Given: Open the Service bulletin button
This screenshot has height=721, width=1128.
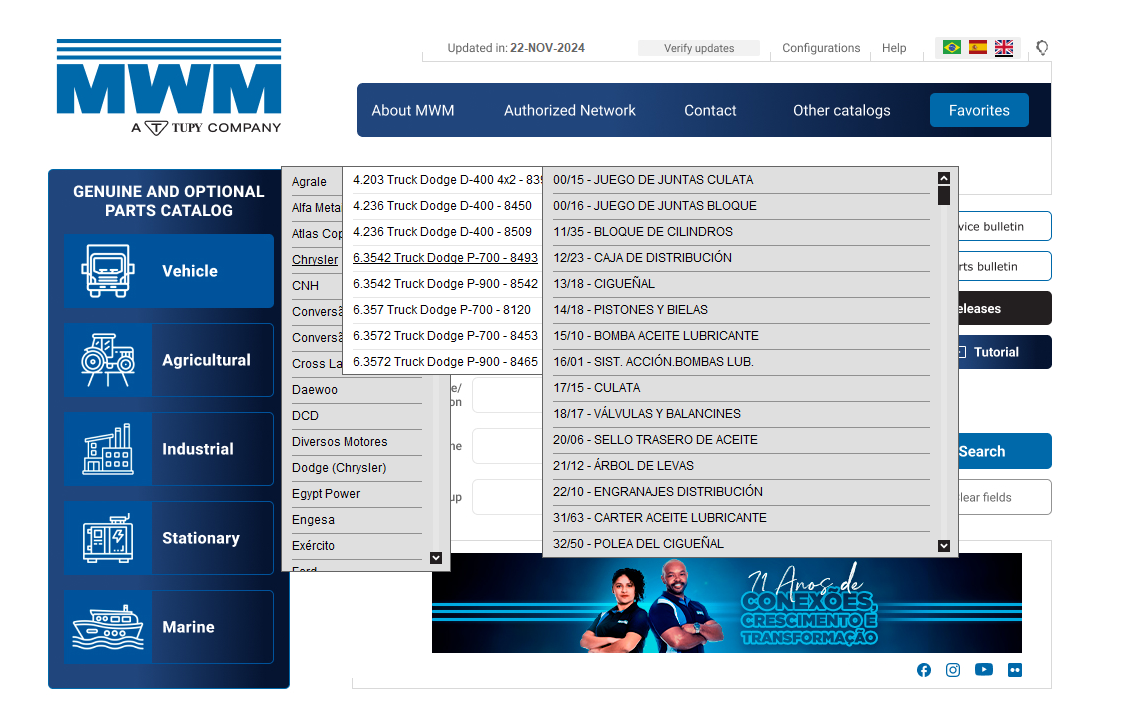Looking at the screenshot, I should 1005,227.
